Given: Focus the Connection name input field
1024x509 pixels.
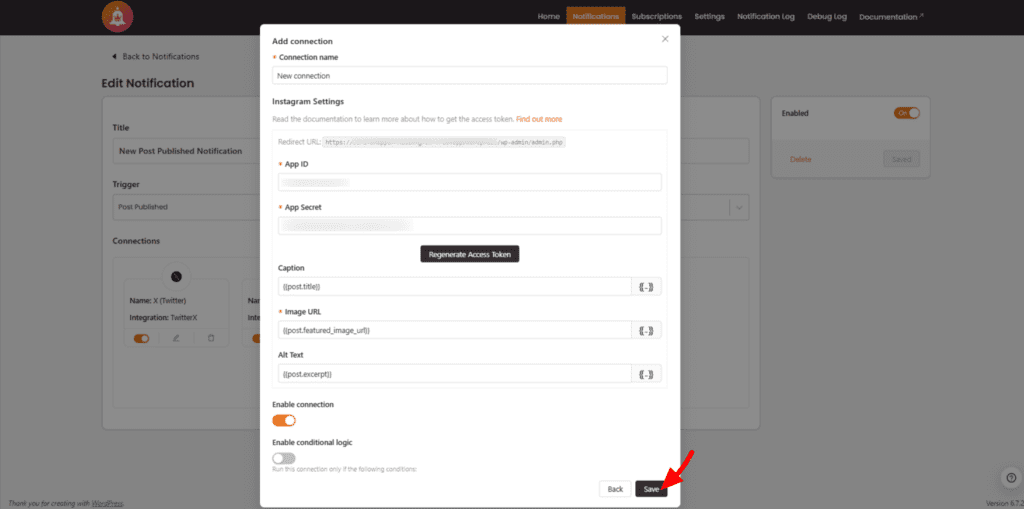Looking at the screenshot, I should (470, 75).
